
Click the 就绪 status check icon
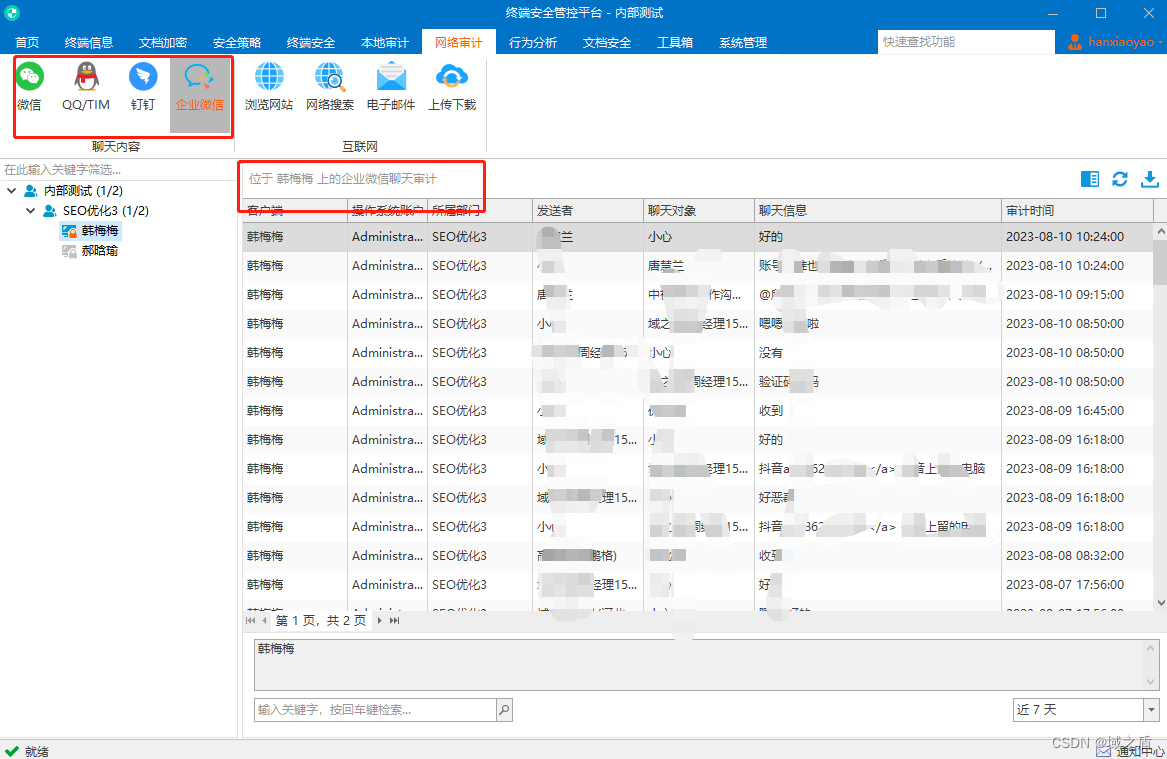coord(11,751)
